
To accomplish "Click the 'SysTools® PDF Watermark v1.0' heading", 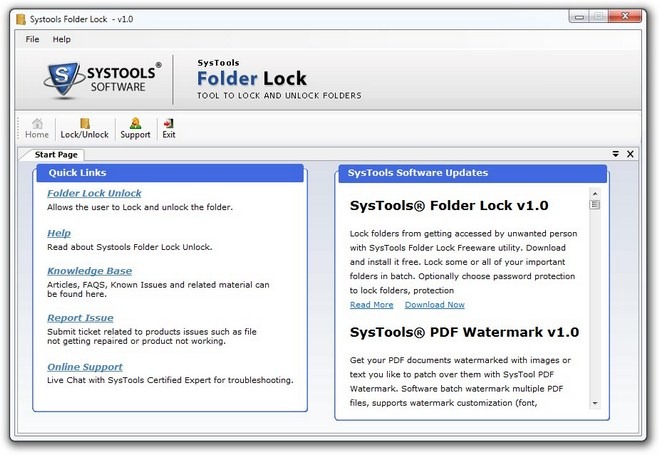I will 464,332.
